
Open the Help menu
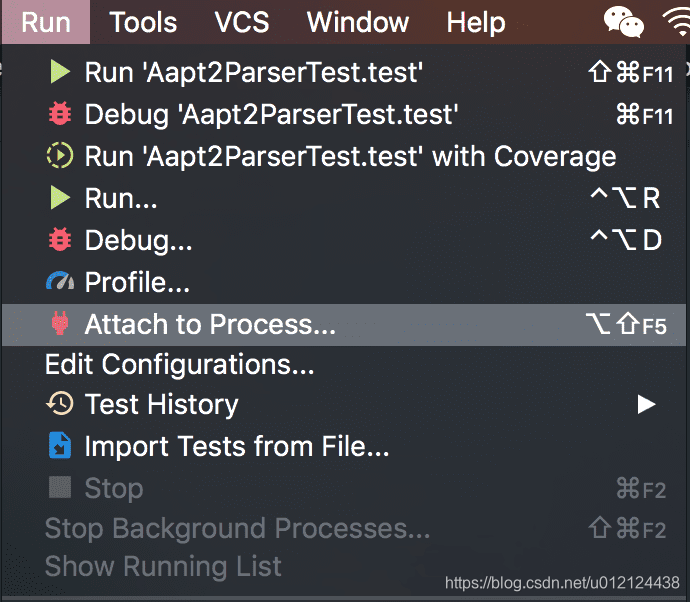click(x=475, y=22)
